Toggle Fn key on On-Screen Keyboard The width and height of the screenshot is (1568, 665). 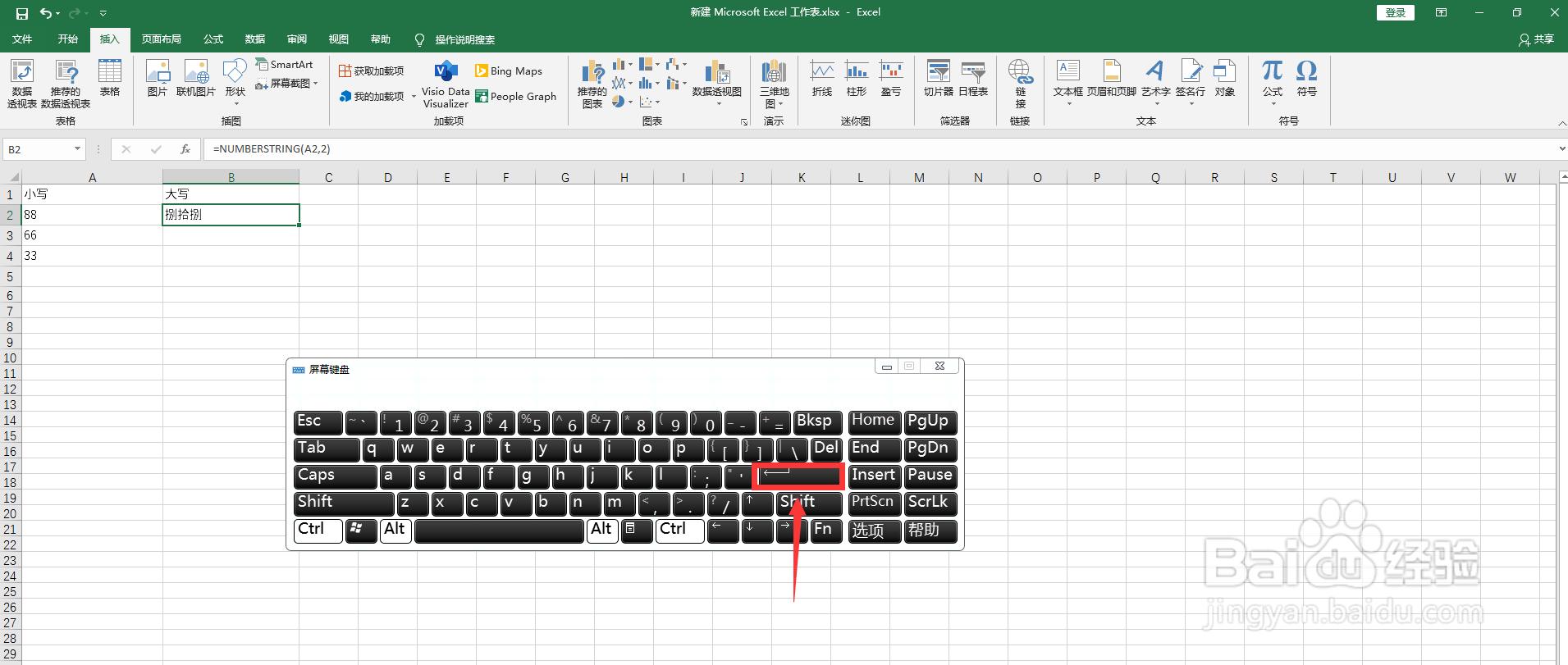pos(826,531)
